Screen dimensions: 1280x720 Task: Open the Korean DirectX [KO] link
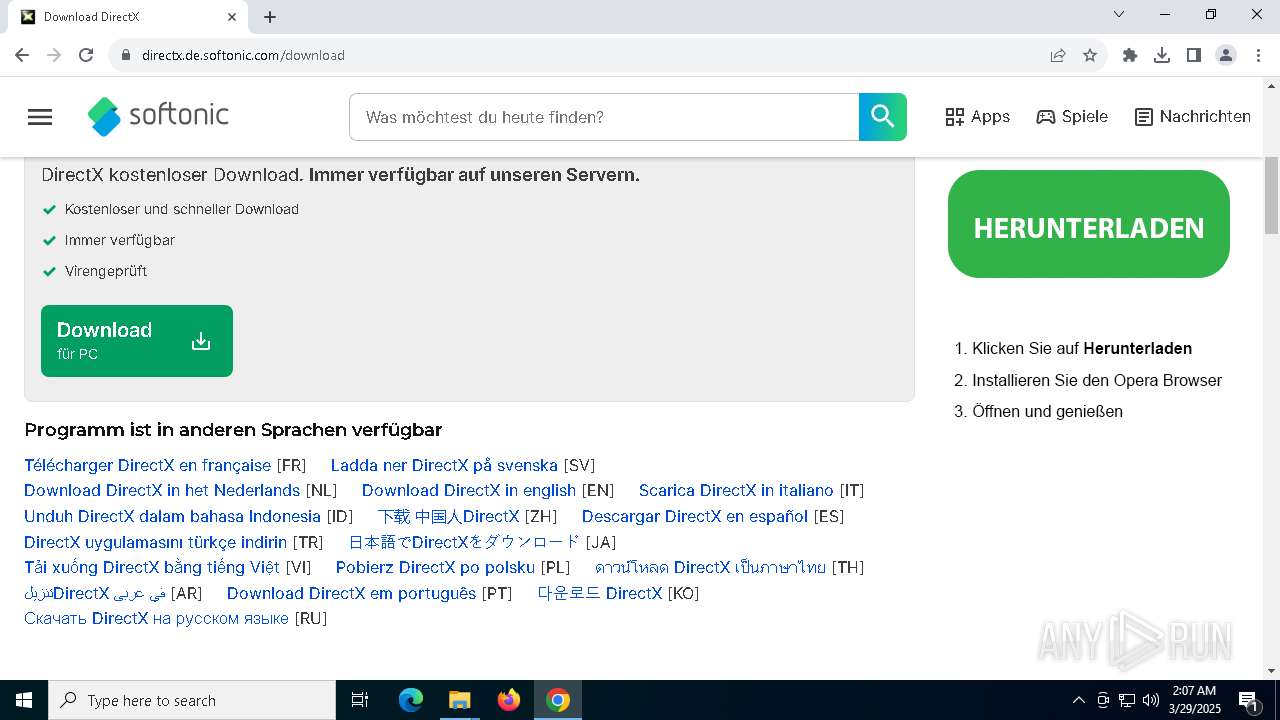[600, 593]
